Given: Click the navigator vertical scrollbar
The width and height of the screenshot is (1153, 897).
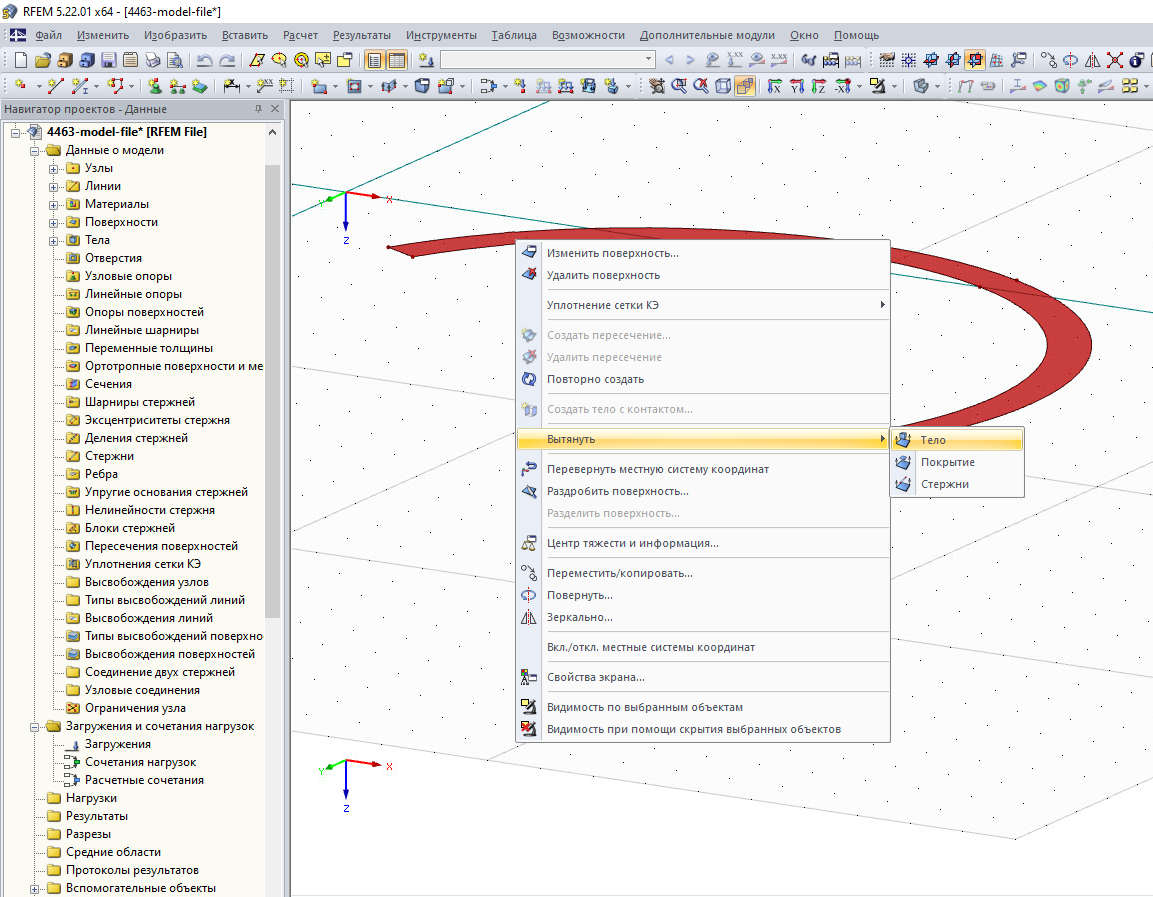Looking at the screenshot, I should coord(272,390).
